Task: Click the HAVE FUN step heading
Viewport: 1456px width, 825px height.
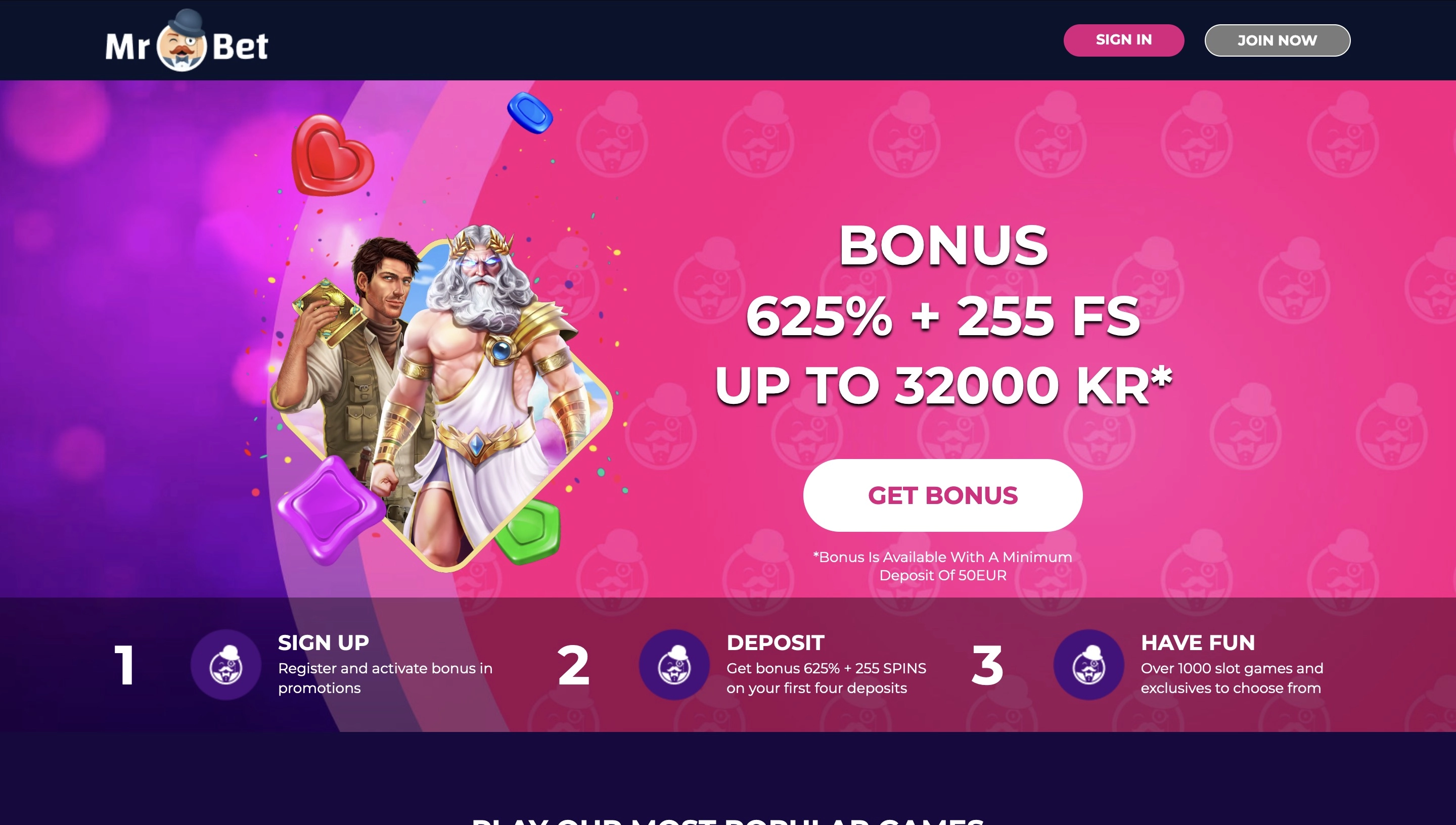Action: point(1198,643)
